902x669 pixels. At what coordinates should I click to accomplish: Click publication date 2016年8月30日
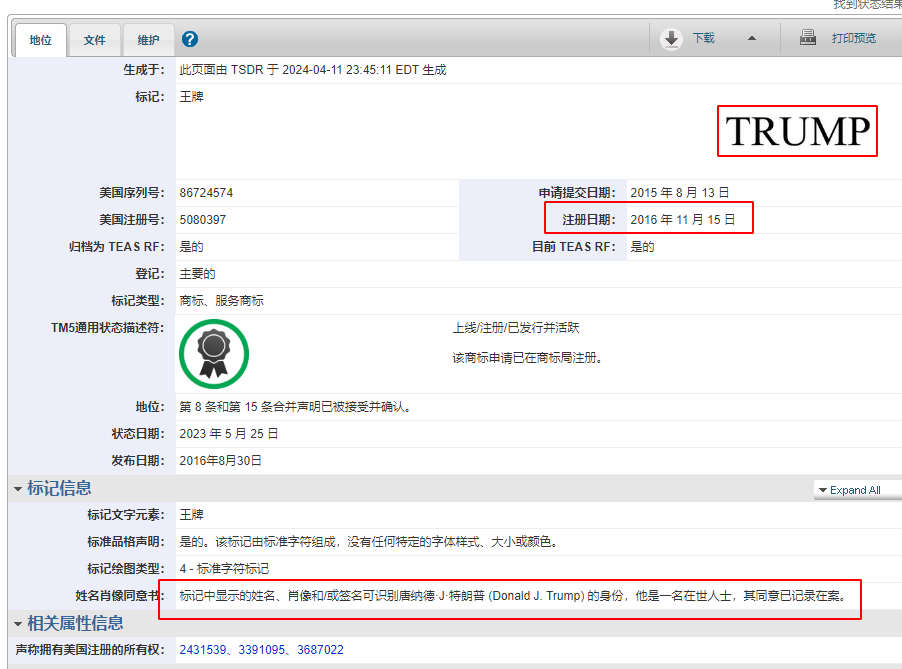[x=220, y=461]
